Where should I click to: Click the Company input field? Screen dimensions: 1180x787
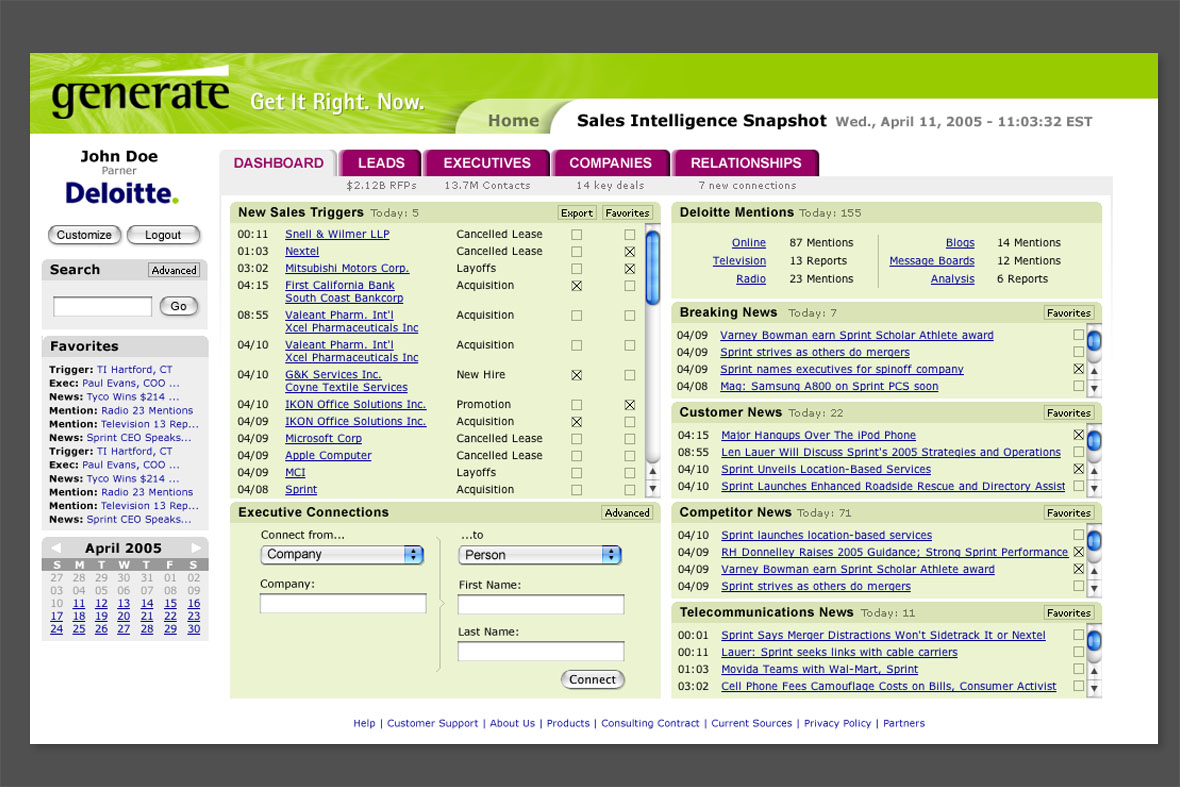343,603
